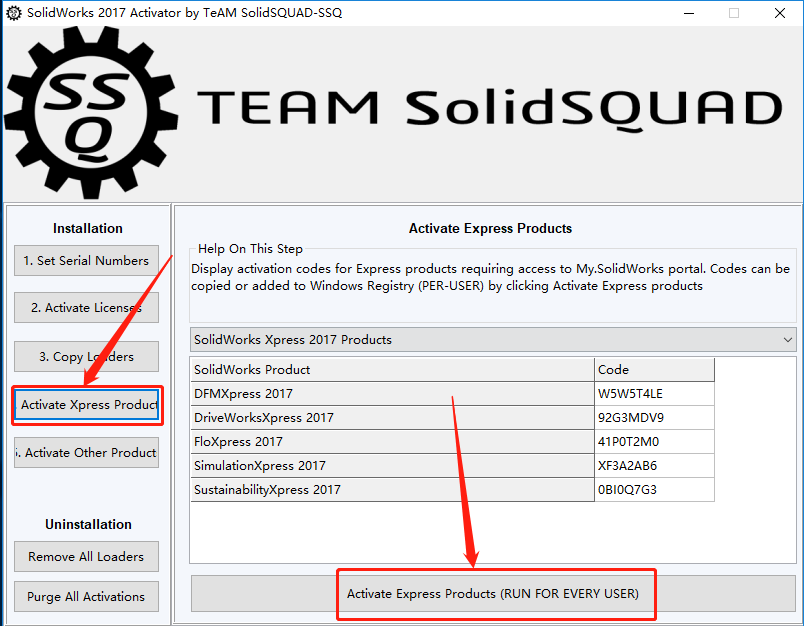The width and height of the screenshot is (804, 626).
Task: Open Activate Other Products step
Action: click(86, 452)
